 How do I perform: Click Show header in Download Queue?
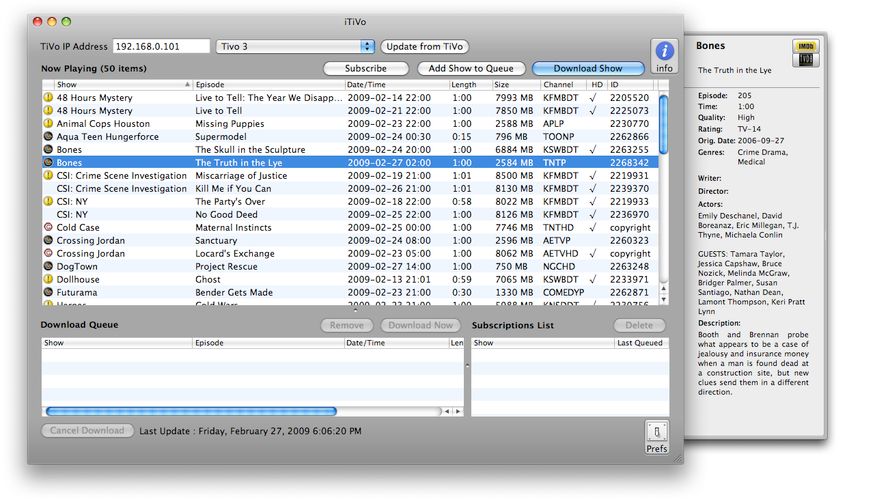[x=117, y=343]
